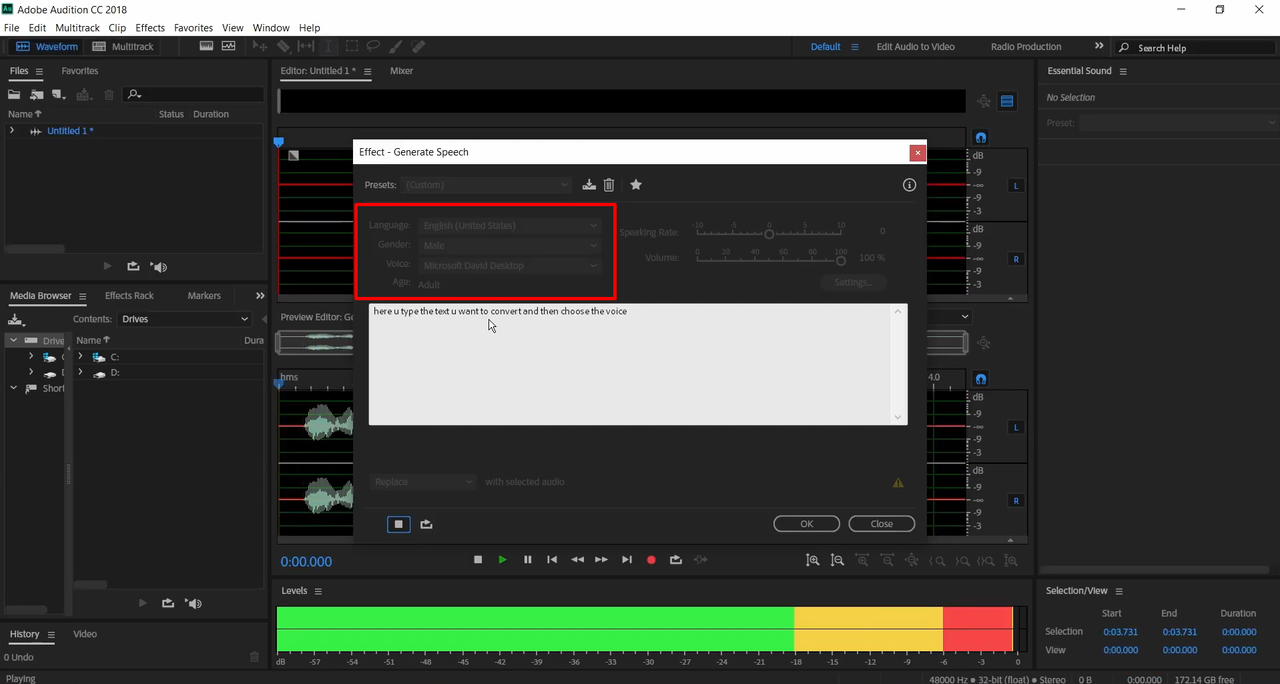Collapse Drives tree node in Media Browser

(x=13, y=341)
